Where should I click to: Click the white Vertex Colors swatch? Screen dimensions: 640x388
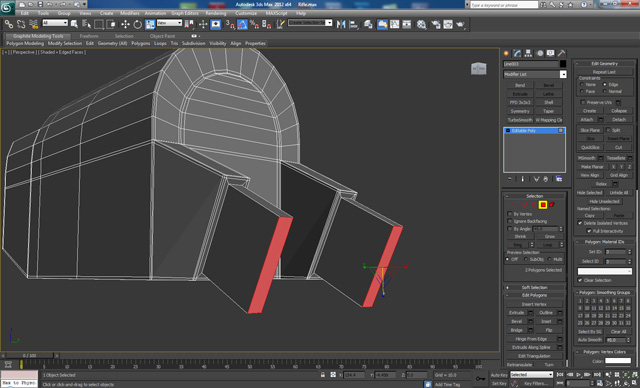click(618, 361)
